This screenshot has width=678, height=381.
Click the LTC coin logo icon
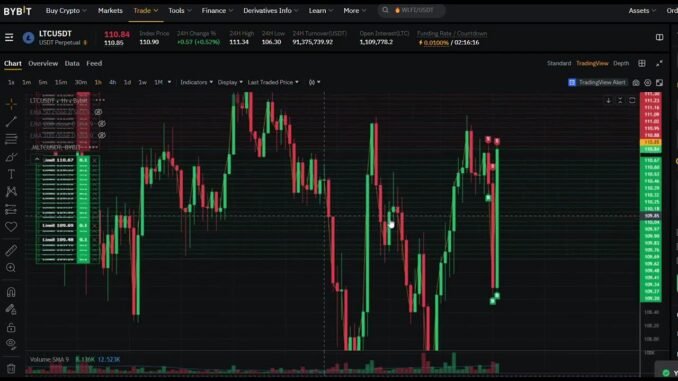(29, 38)
